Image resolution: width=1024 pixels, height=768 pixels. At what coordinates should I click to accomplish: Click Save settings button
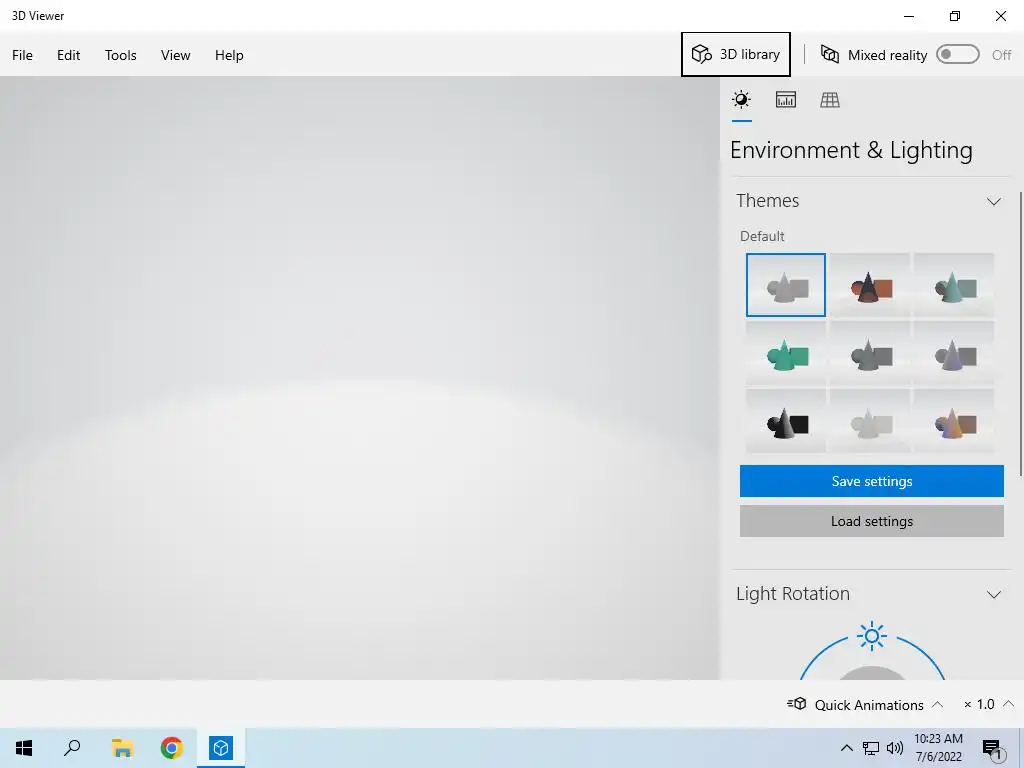click(x=871, y=481)
